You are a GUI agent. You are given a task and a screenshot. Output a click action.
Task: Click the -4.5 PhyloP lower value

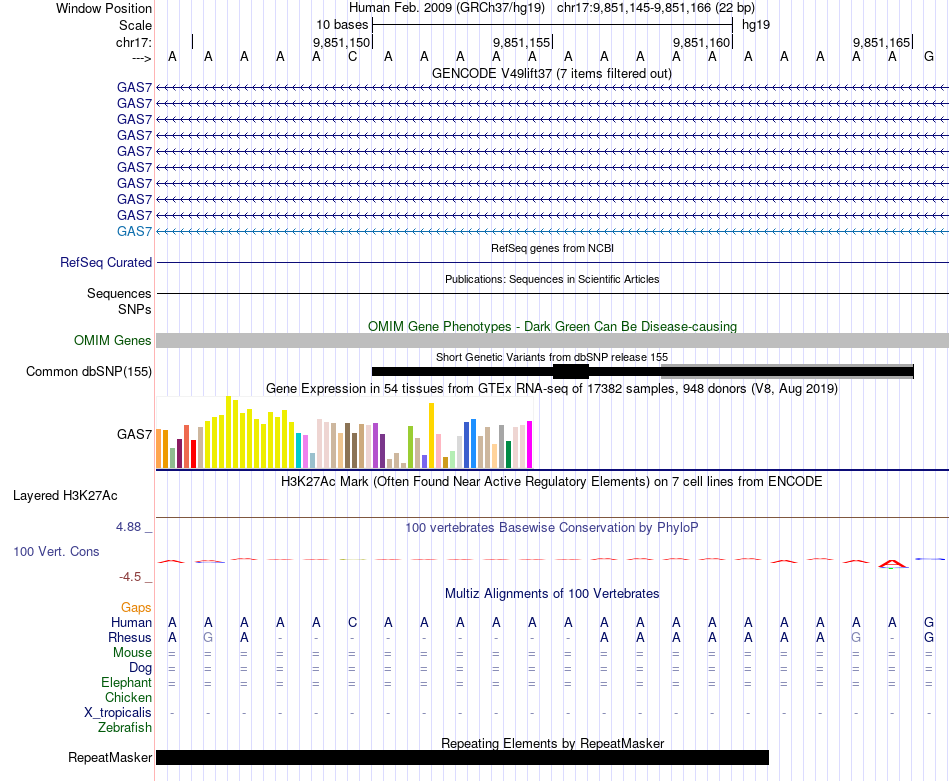point(130,577)
